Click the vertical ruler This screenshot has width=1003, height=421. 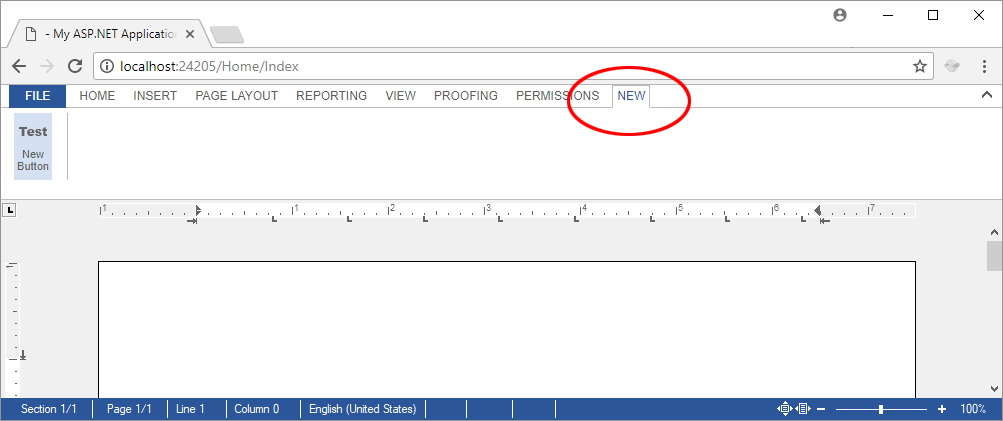pos(13,330)
